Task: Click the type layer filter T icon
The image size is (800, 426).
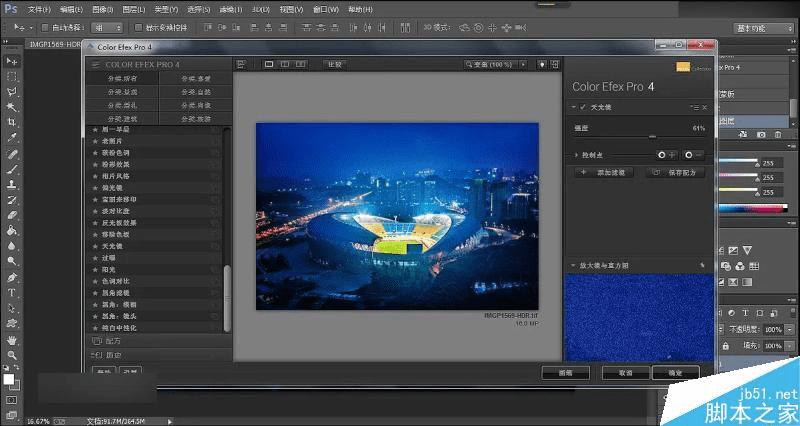Action: 745,313
